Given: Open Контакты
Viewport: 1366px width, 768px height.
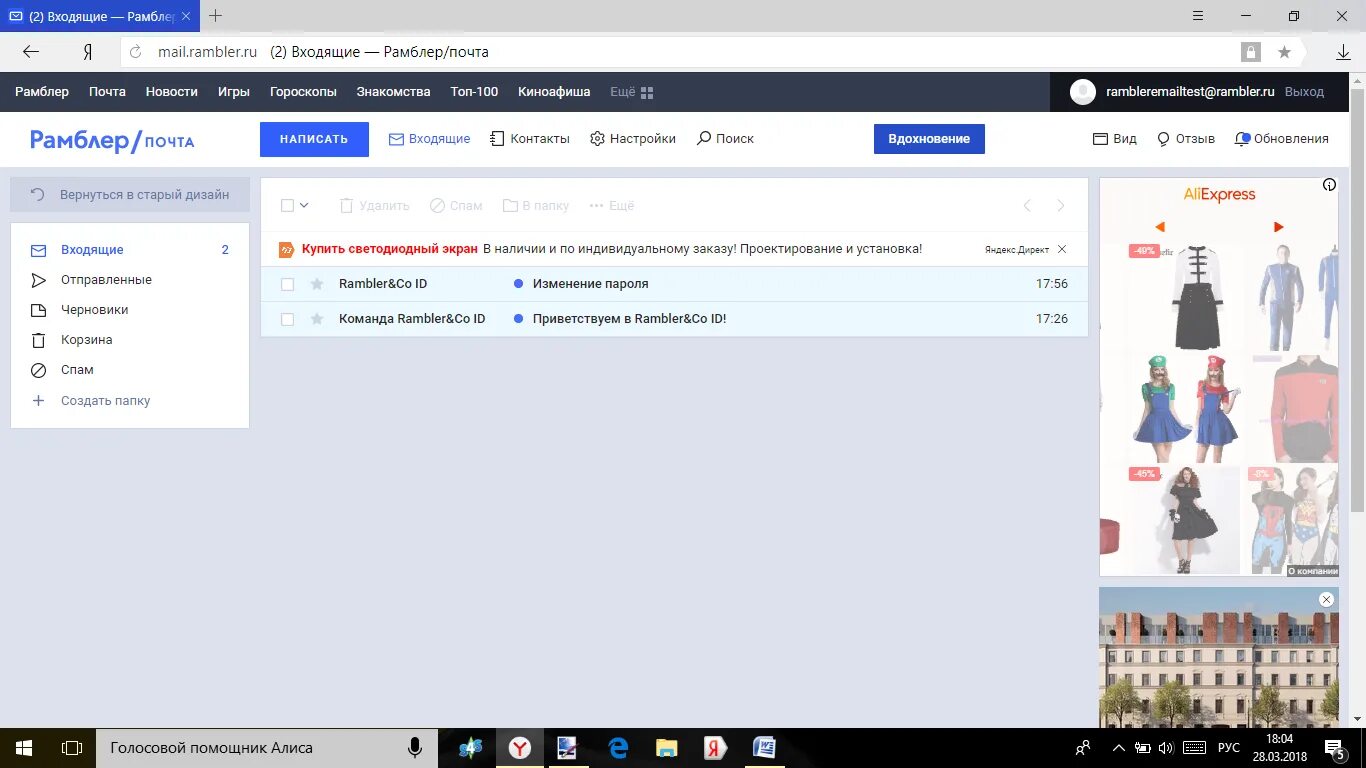Looking at the screenshot, I should (530, 139).
